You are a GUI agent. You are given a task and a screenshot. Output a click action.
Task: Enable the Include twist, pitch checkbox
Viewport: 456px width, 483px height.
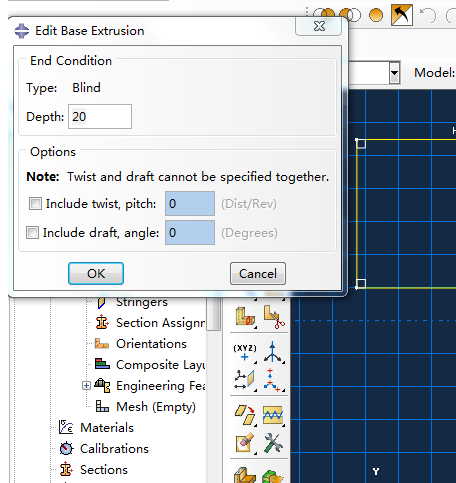pos(35,203)
